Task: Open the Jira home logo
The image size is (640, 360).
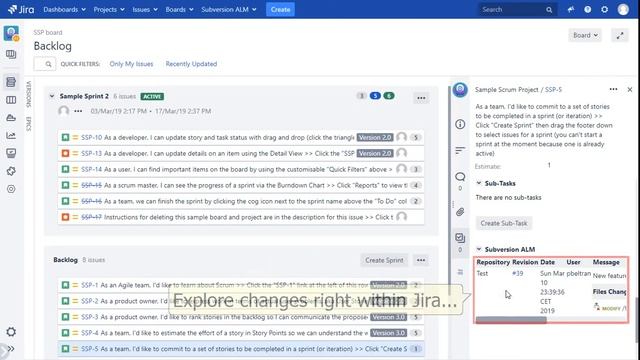Action: [x=21, y=9]
